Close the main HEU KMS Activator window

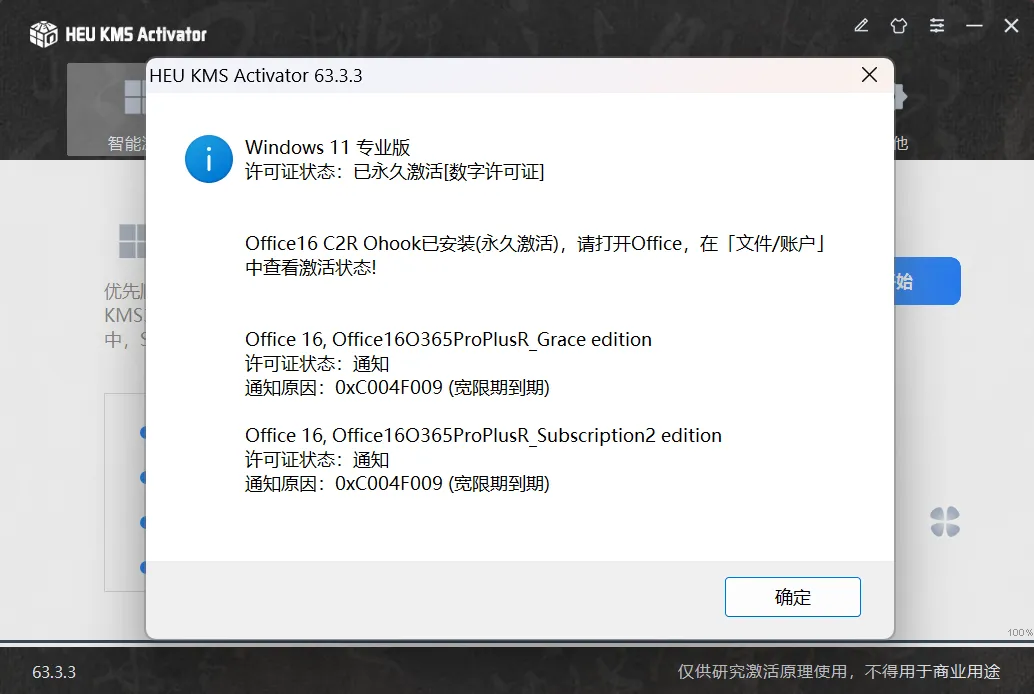(x=1011, y=26)
